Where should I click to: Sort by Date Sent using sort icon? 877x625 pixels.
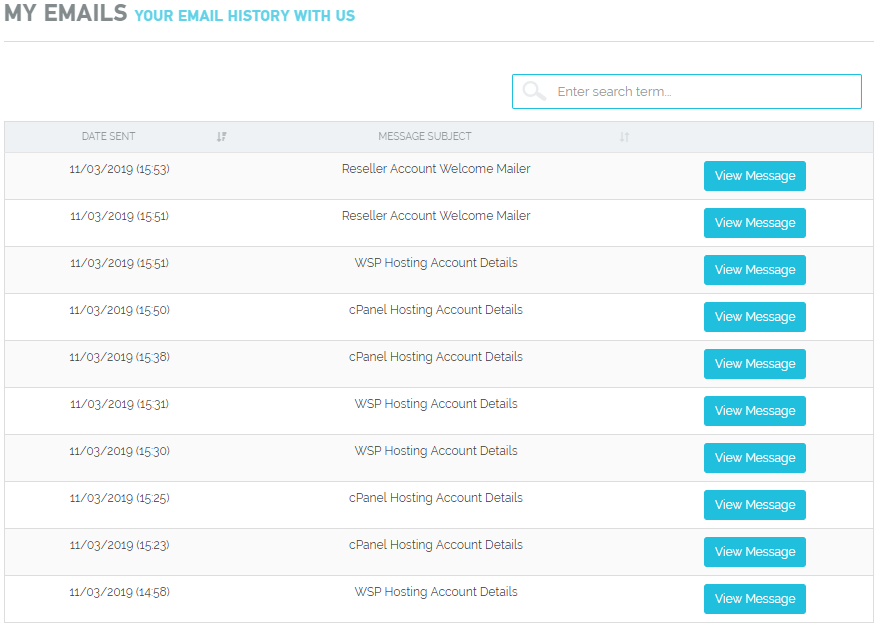(x=221, y=137)
